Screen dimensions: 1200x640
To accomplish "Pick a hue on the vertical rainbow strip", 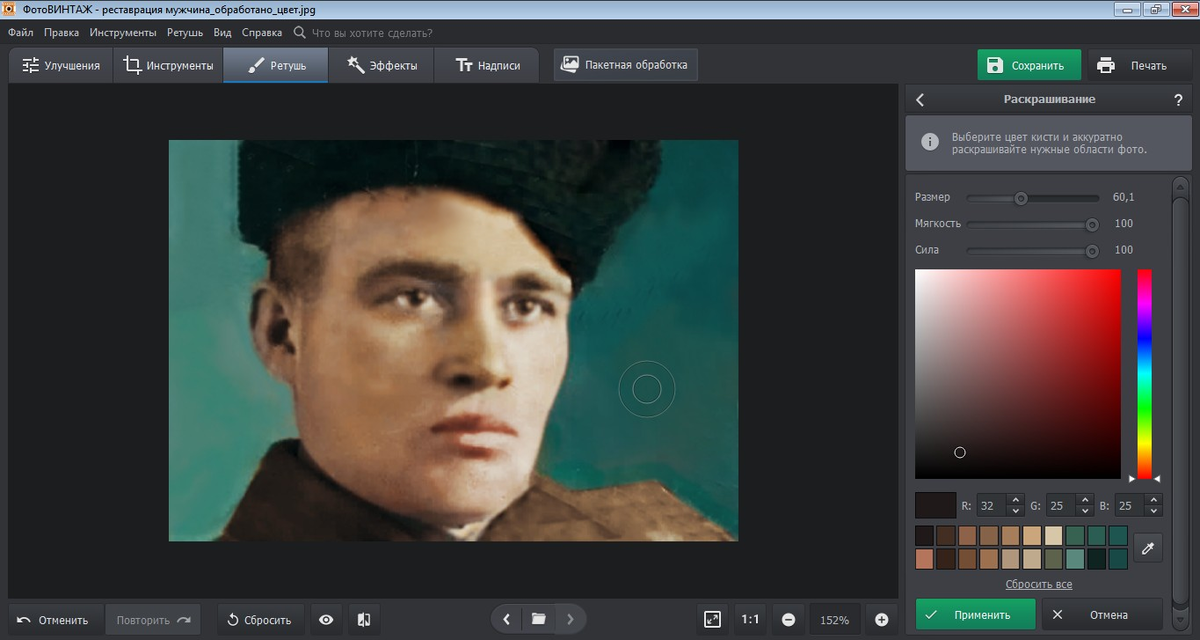I will (x=1144, y=373).
